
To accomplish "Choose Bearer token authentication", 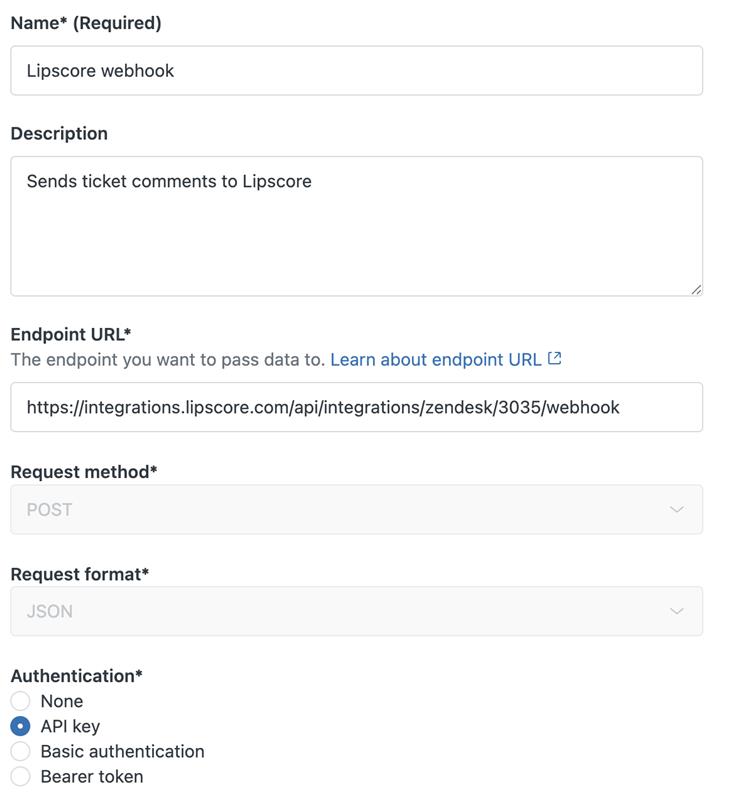I will pos(20,776).
